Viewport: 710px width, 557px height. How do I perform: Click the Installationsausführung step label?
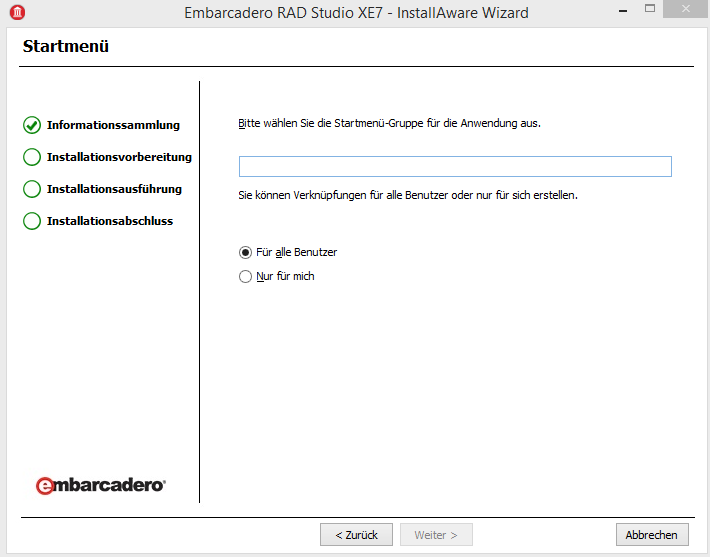click(114, 189)
